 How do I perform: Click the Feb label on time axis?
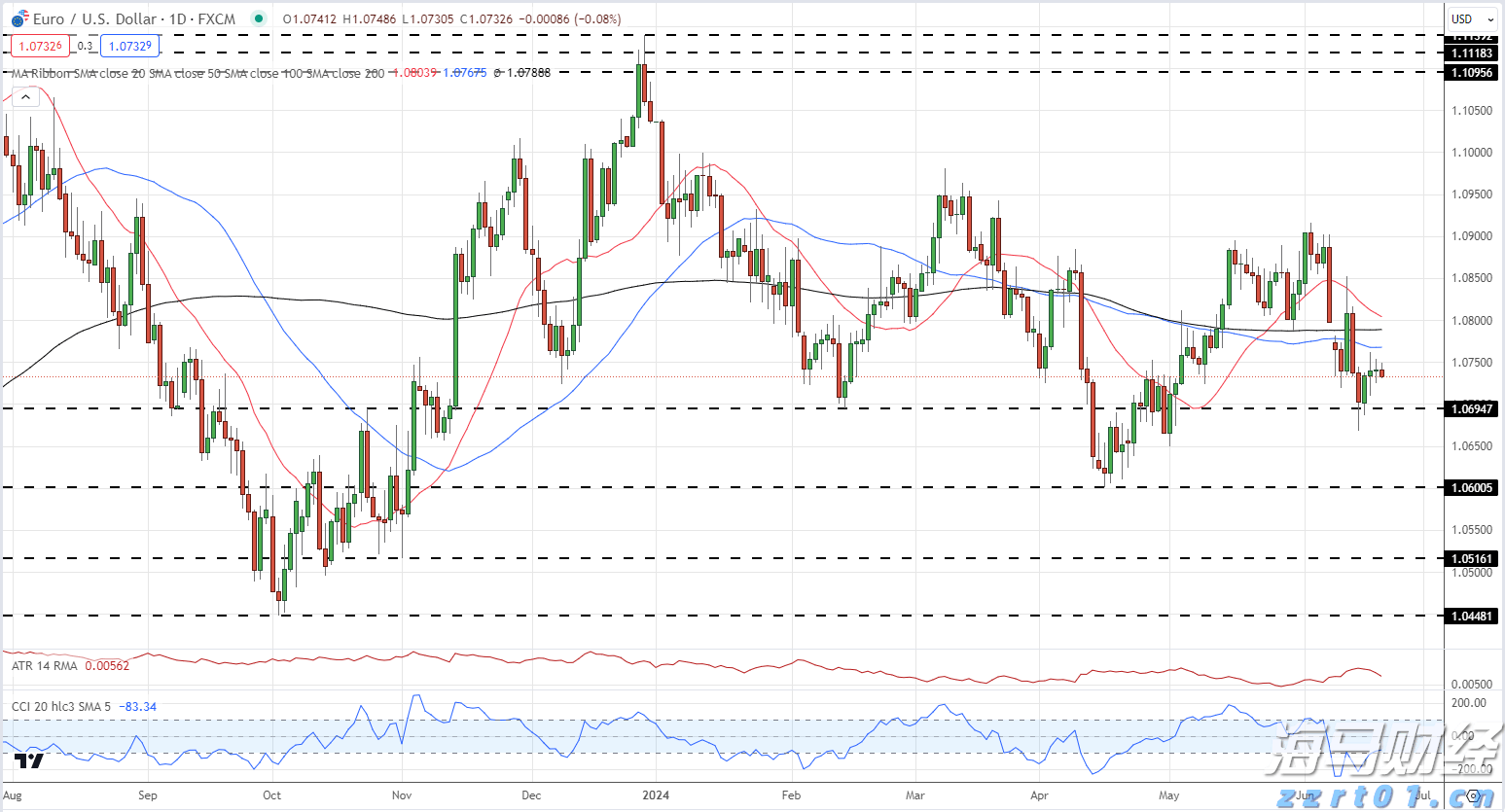pyautogui.click(x=791, y=794)
